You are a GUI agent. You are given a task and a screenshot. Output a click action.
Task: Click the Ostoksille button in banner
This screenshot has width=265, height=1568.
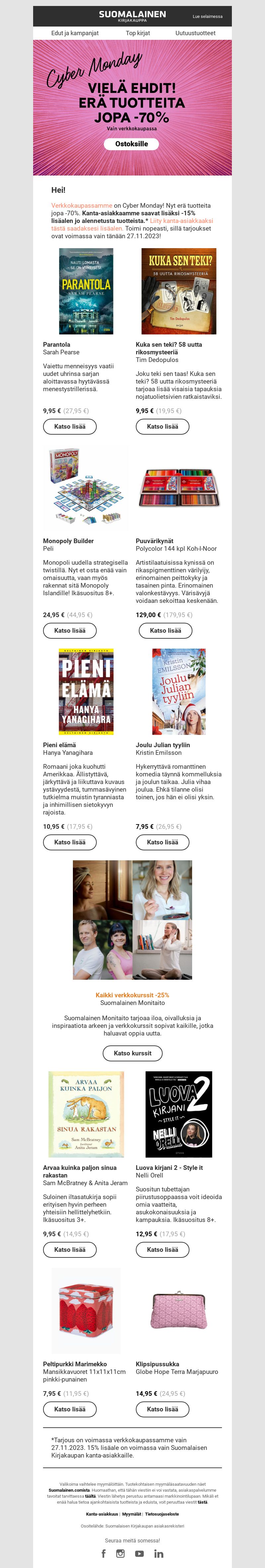click(x=132, y=144)
